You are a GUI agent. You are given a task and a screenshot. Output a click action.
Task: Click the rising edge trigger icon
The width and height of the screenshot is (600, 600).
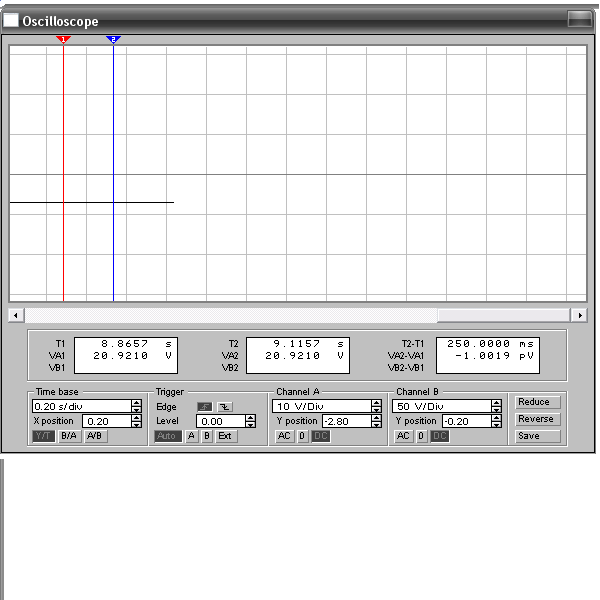pyautogui.click(x=205, y=407)
